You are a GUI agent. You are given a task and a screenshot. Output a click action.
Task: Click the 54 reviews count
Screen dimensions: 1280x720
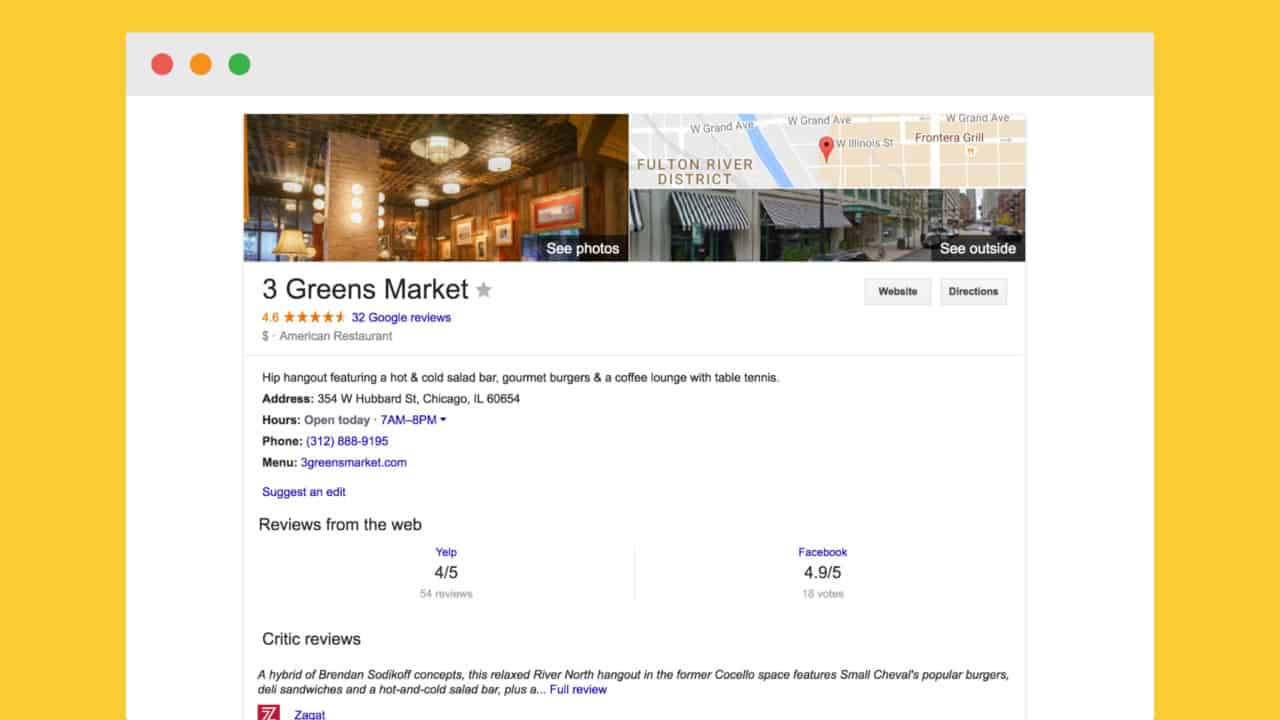(446, 594)
